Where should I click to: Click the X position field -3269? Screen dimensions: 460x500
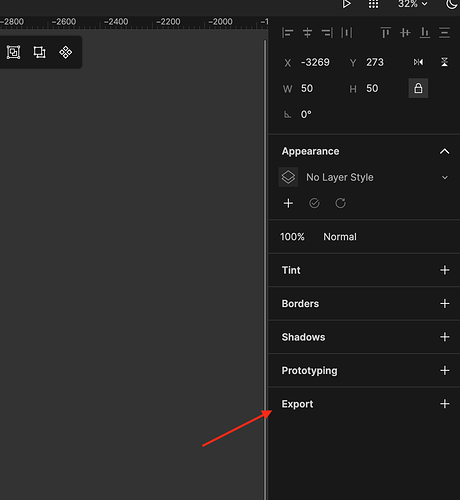[x=315, y=62]
